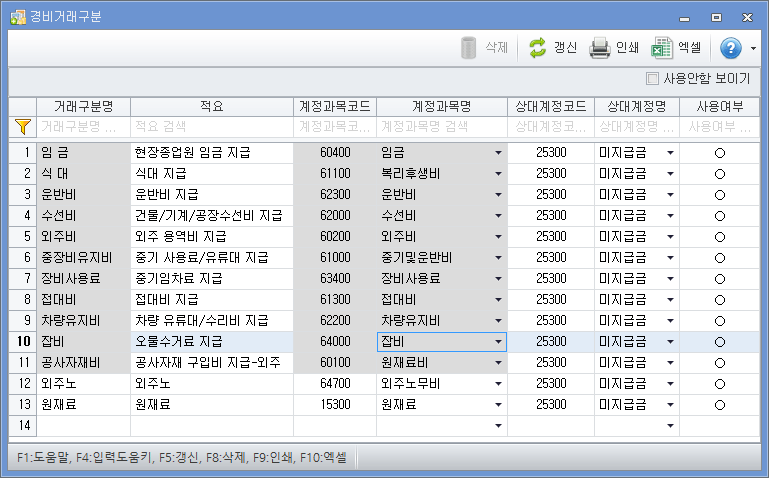Sort by 계정과목명 column header

[442, 106]
